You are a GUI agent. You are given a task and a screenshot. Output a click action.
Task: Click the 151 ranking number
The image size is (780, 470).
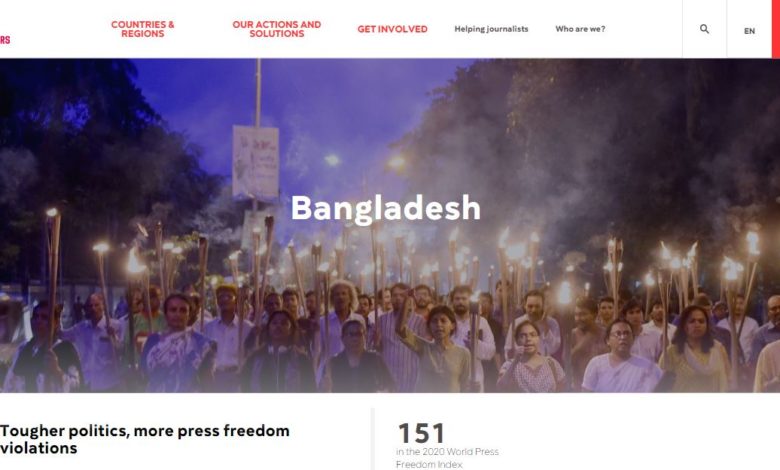421,433
